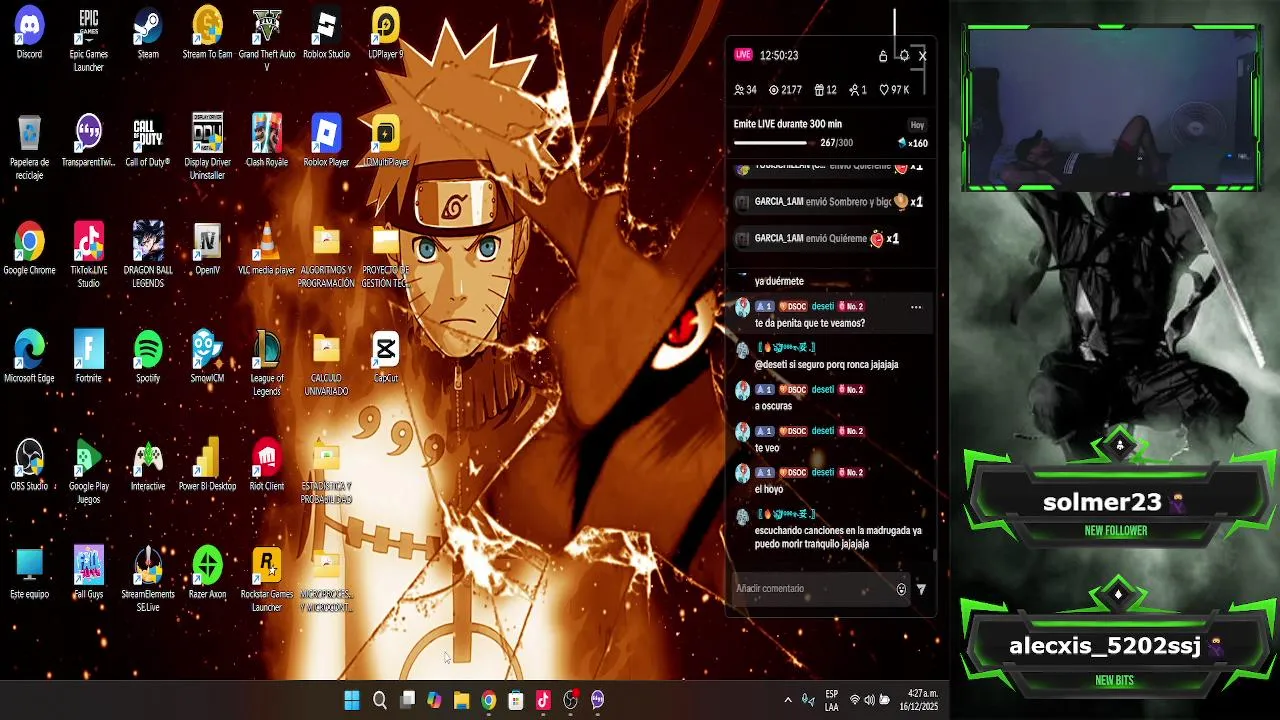Open StreamElements SE.Live desktop icon
1280x720 pixels.
tap(148, 580)
